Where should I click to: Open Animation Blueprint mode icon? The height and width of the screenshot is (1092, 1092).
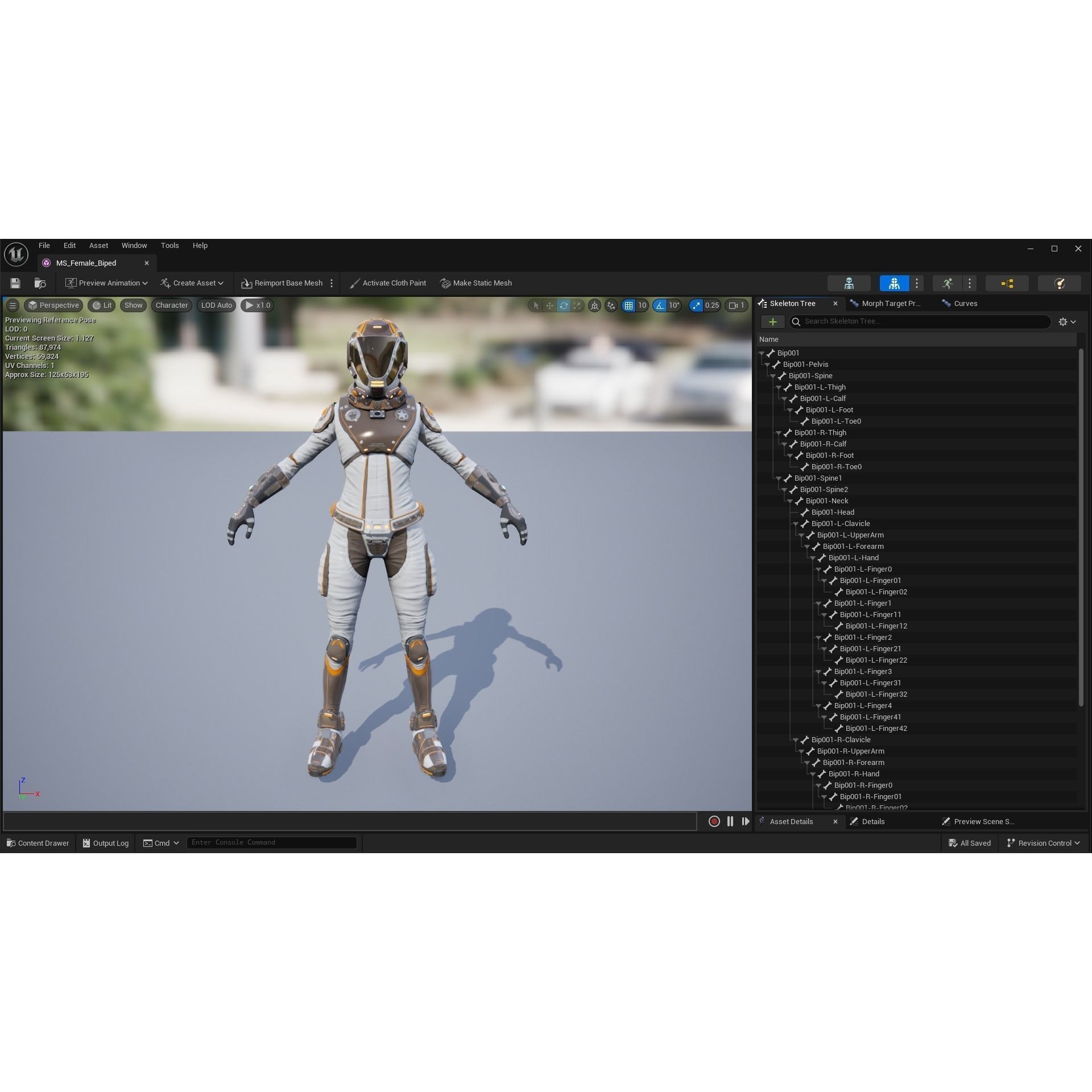[x=1007, y=283]
